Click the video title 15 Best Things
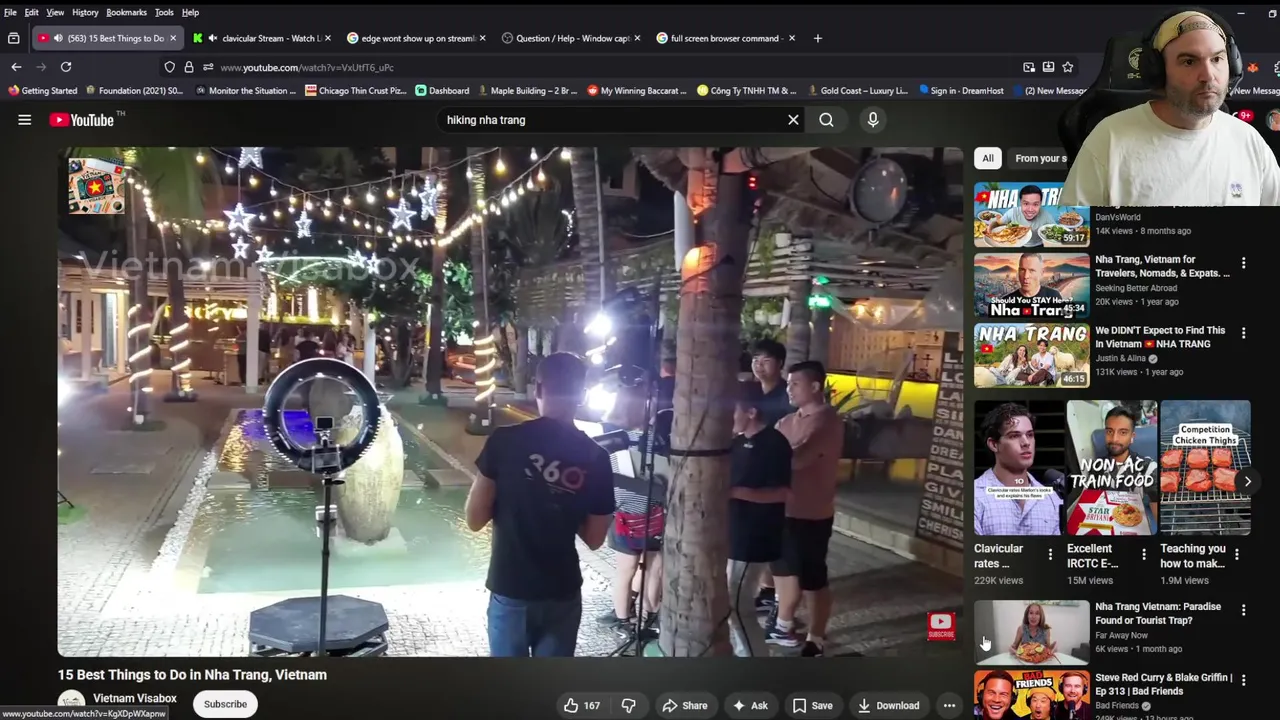The height and width of the screenshot is (720, 1280). click(192, 675)
